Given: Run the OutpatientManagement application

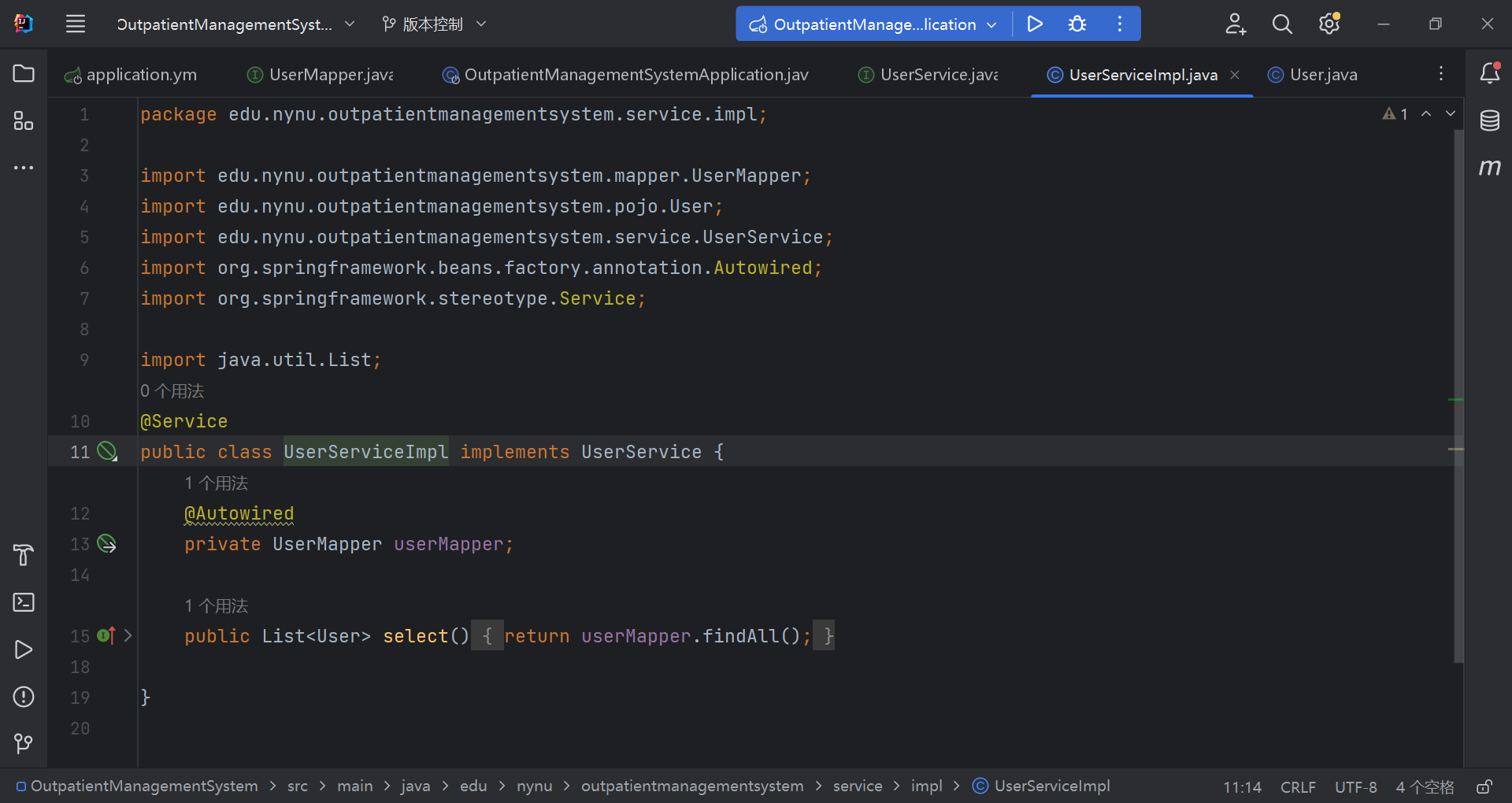Looking at the screenshot, I should (1035, 24).
